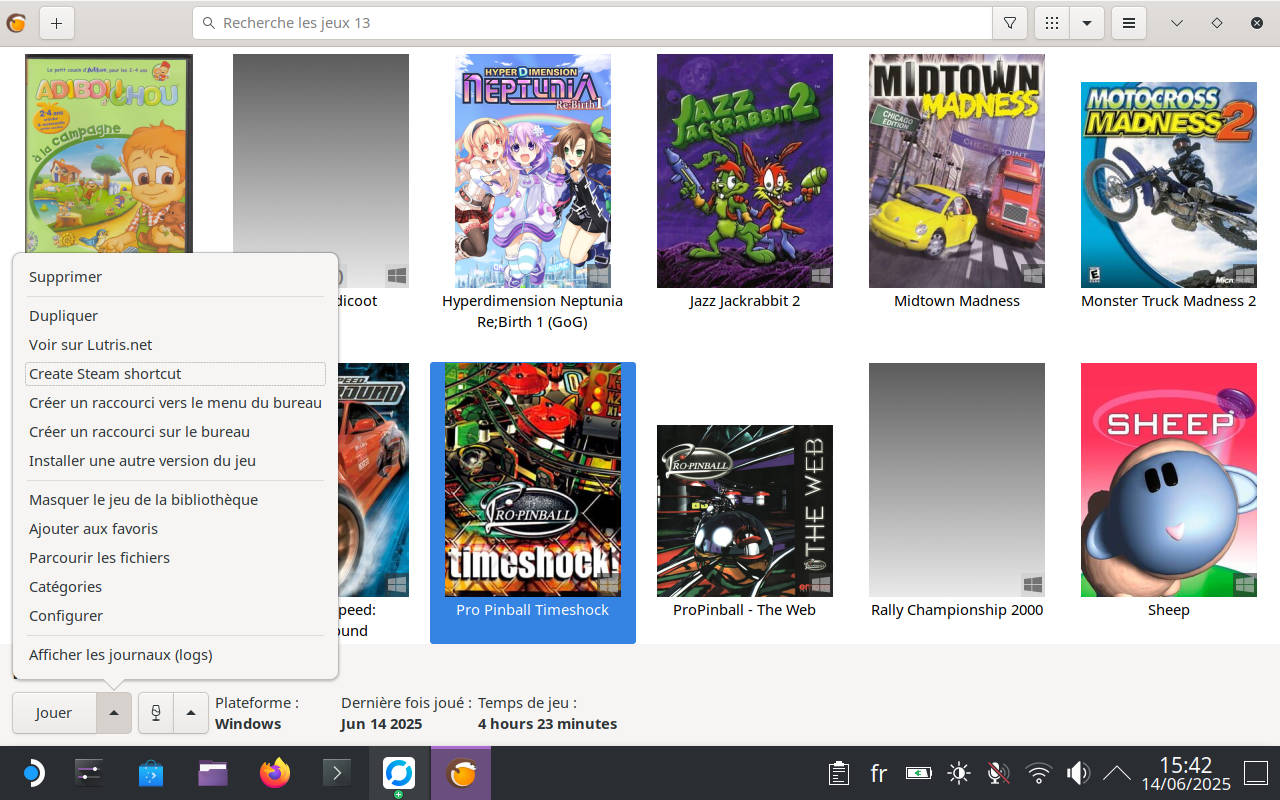
Task: Click the blue sync app icon in taskbar
Action: pyautogui.click(x=399, y=773)
